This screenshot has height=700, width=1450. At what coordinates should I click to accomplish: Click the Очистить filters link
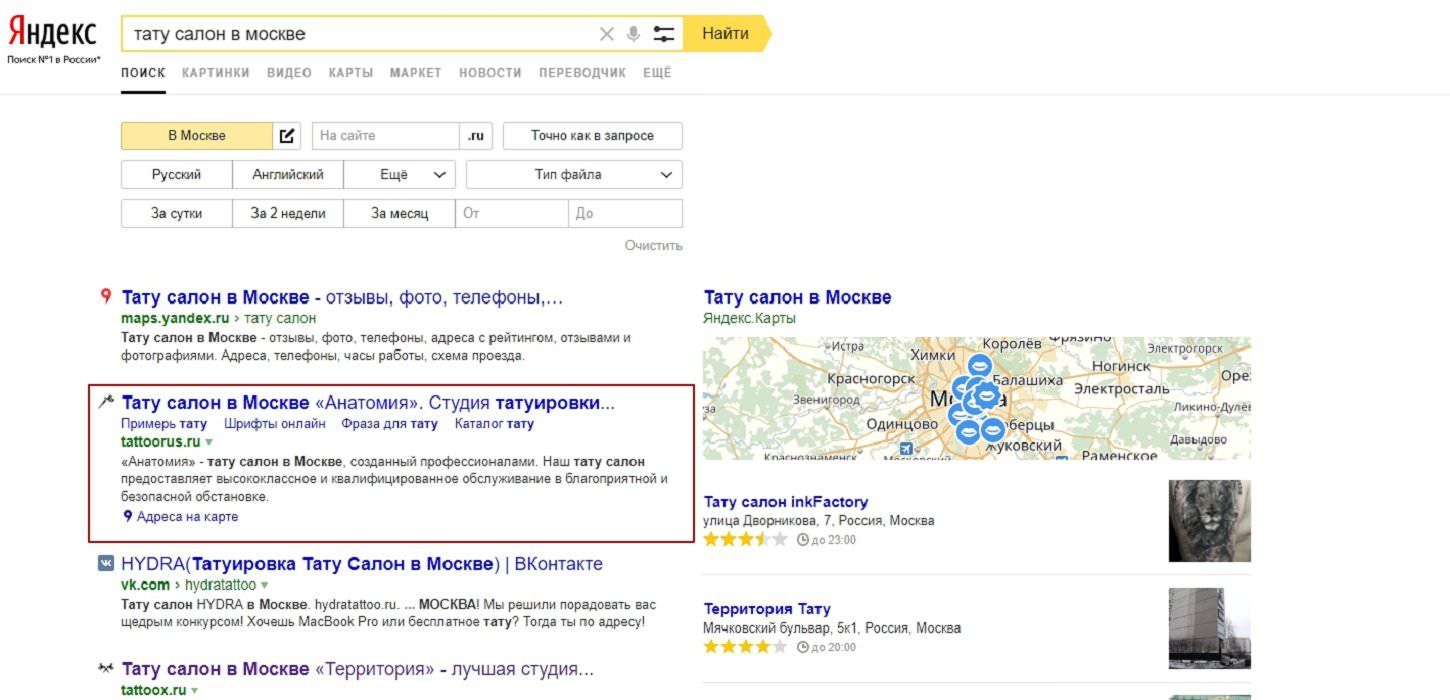[x=653, y=245]
